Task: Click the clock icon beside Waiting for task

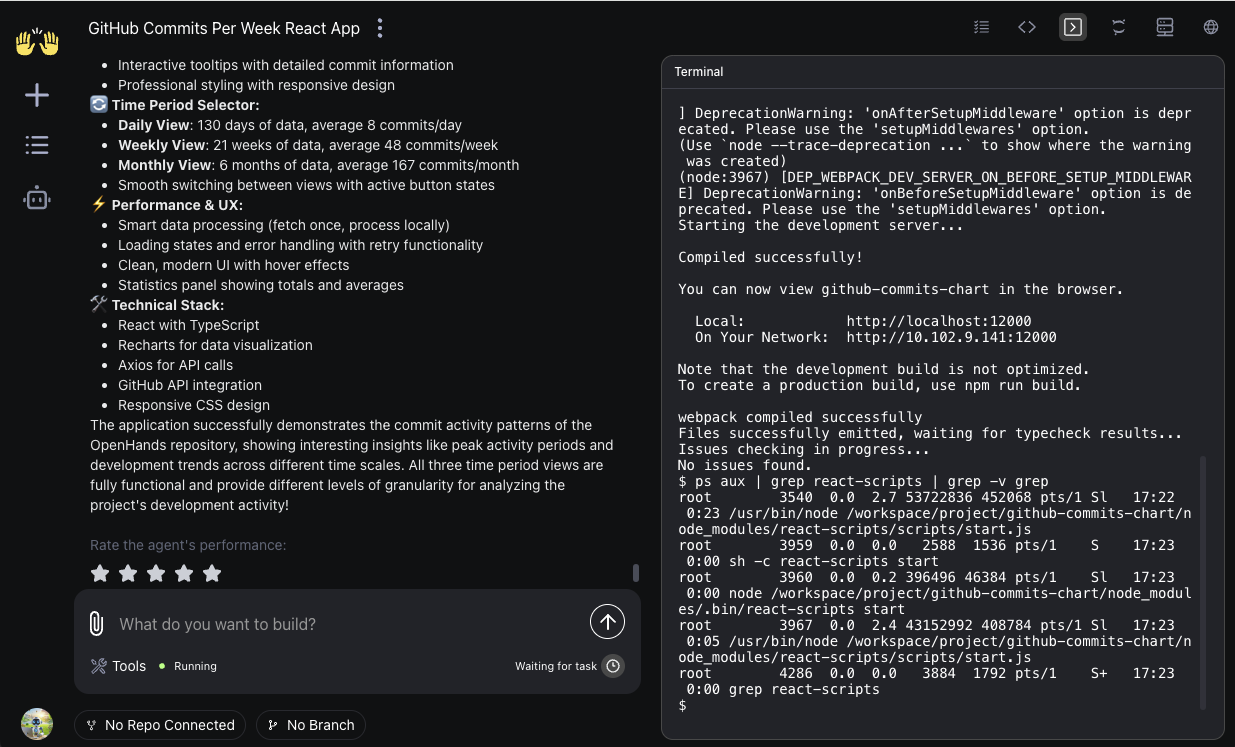Action: click(613, 666)
